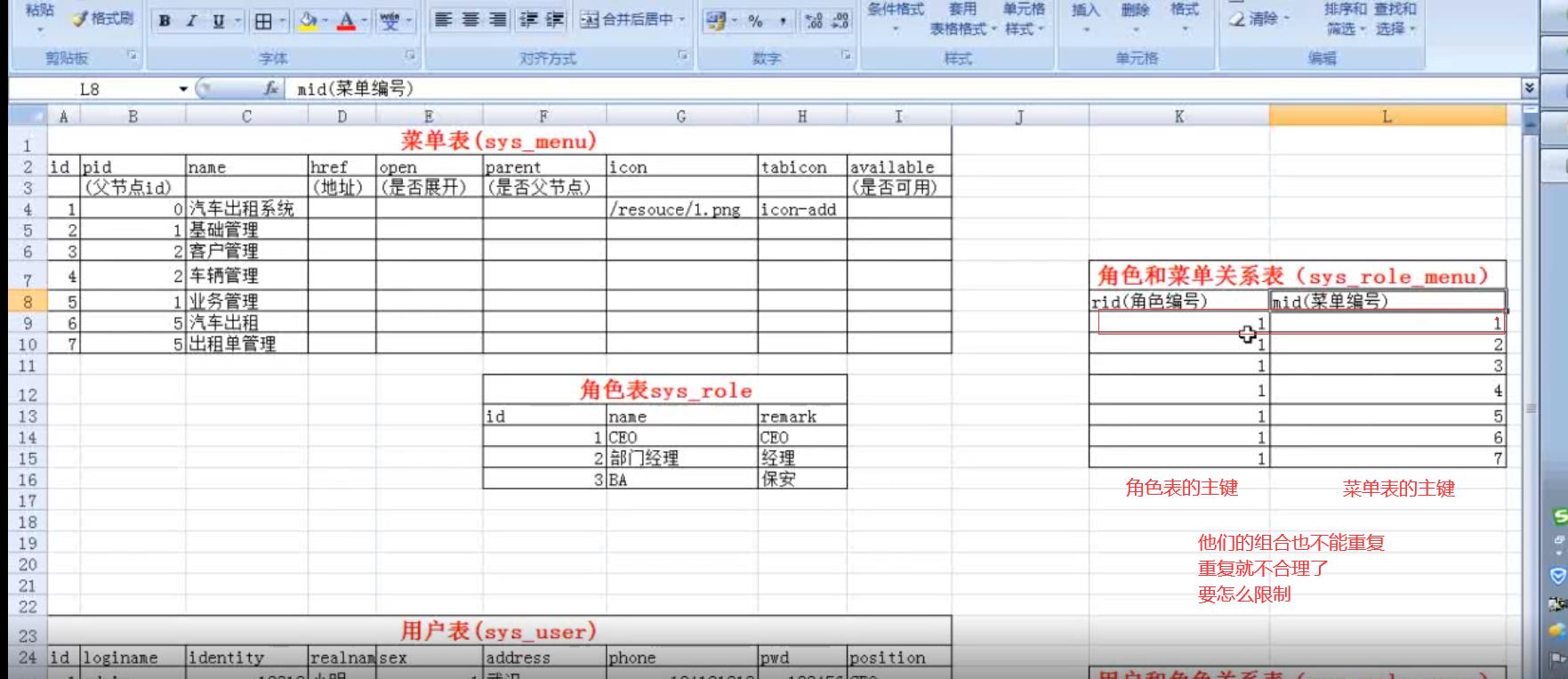Viewport: 1568px width, 679px height.
Task: Click the cell containing icon-add
Action: point(802,209)
